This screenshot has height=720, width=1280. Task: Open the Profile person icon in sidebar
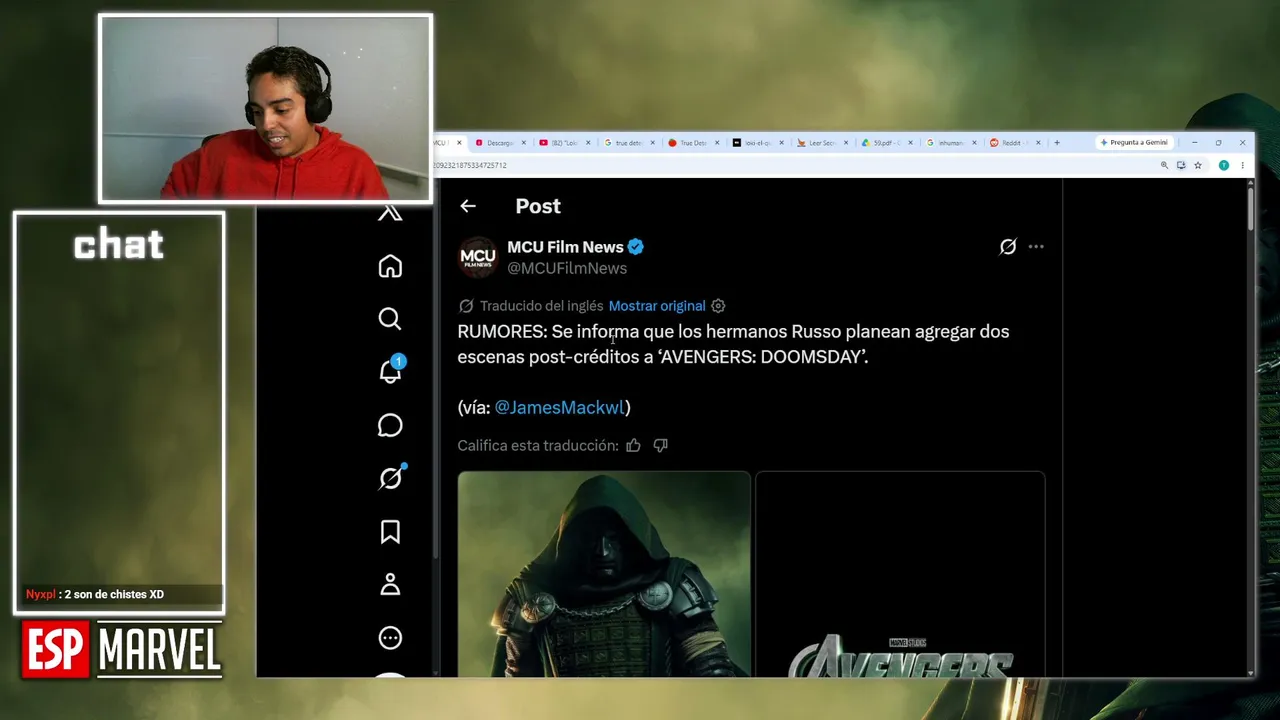[390, 585]
